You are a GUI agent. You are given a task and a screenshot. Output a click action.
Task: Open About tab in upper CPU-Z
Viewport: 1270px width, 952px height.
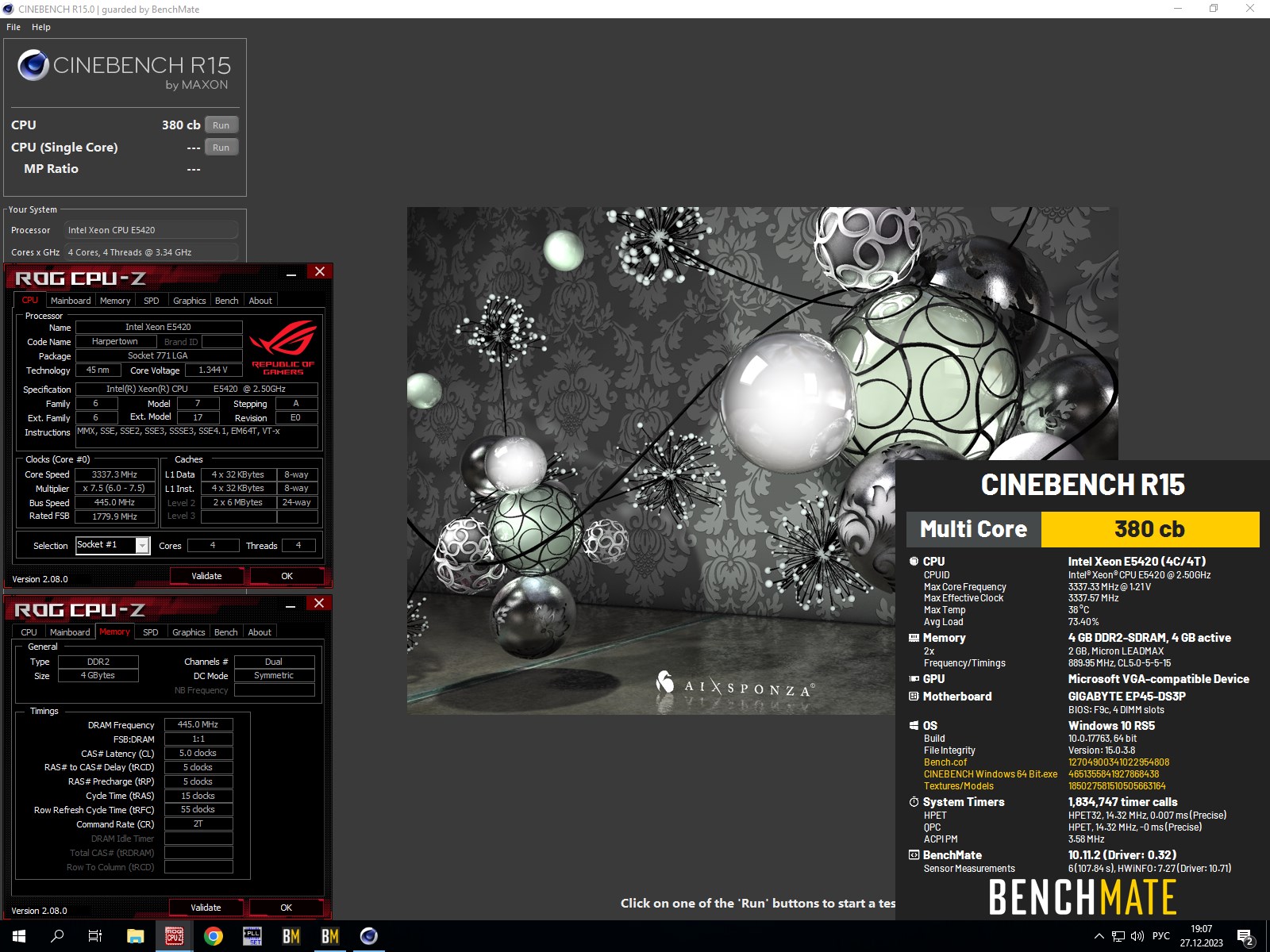point(260,301)
